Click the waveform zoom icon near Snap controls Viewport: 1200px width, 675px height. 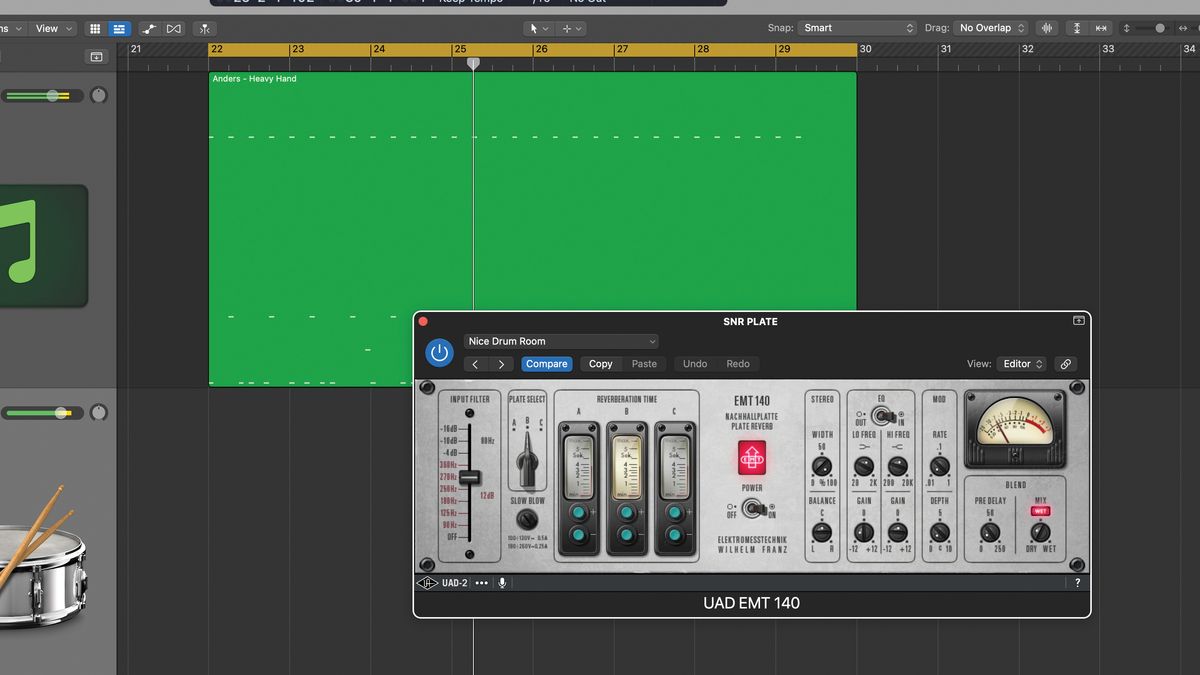click(x=1046, y=27)
